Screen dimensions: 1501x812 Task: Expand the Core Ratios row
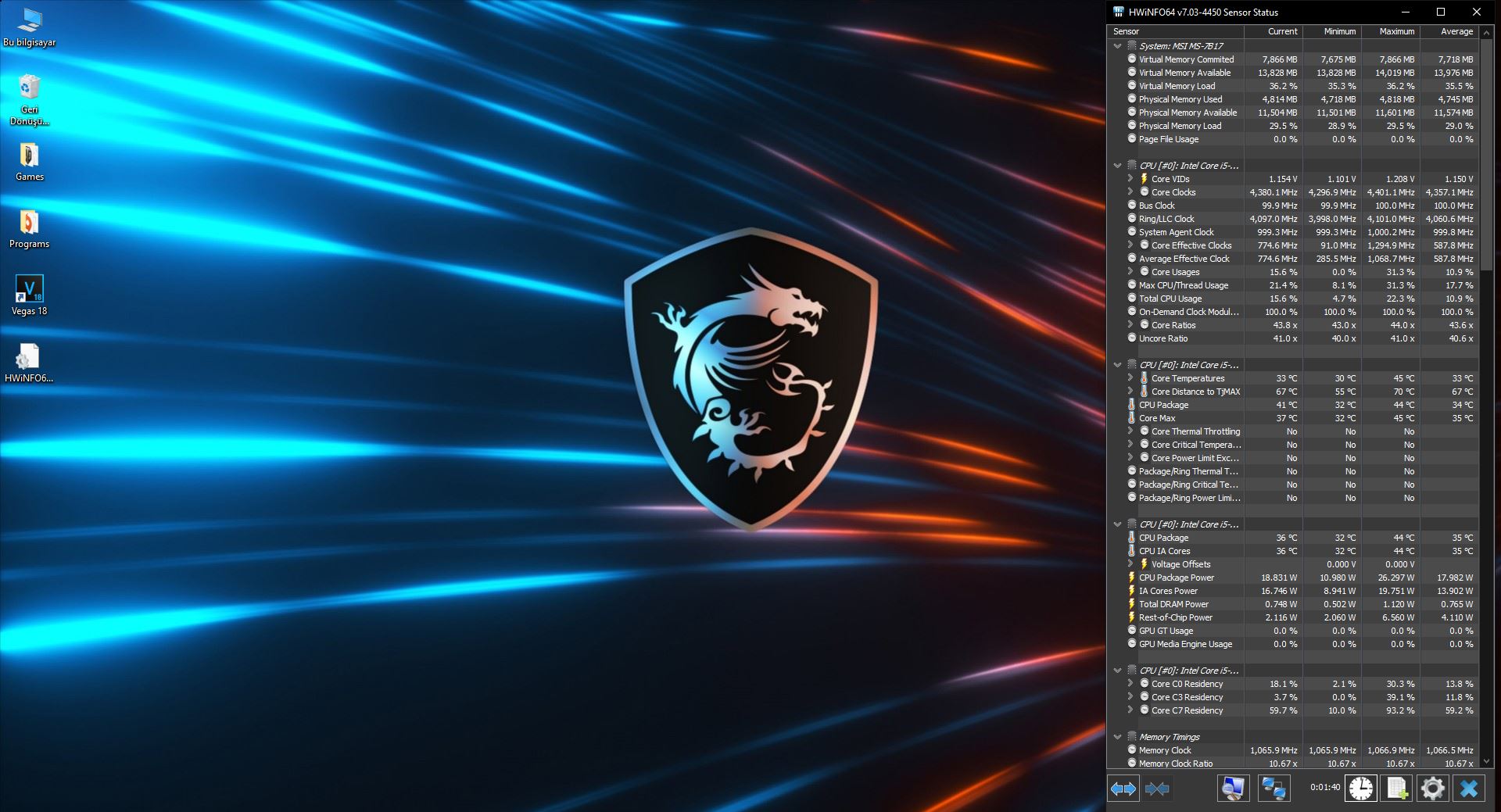click(x=1130, y=325)
